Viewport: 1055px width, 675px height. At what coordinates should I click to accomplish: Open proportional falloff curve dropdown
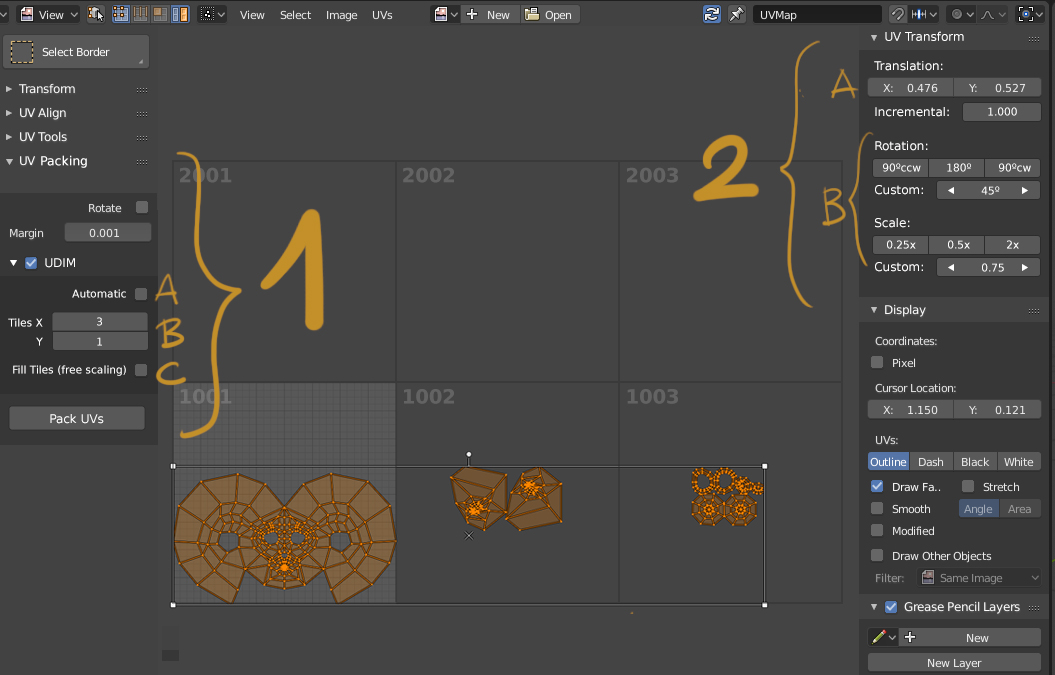[x=993, y=14]
